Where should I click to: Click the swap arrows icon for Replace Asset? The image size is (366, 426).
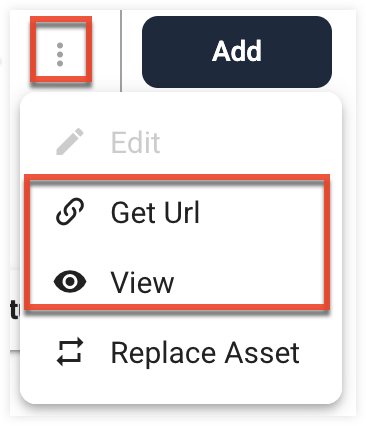[x=70, y=352]
